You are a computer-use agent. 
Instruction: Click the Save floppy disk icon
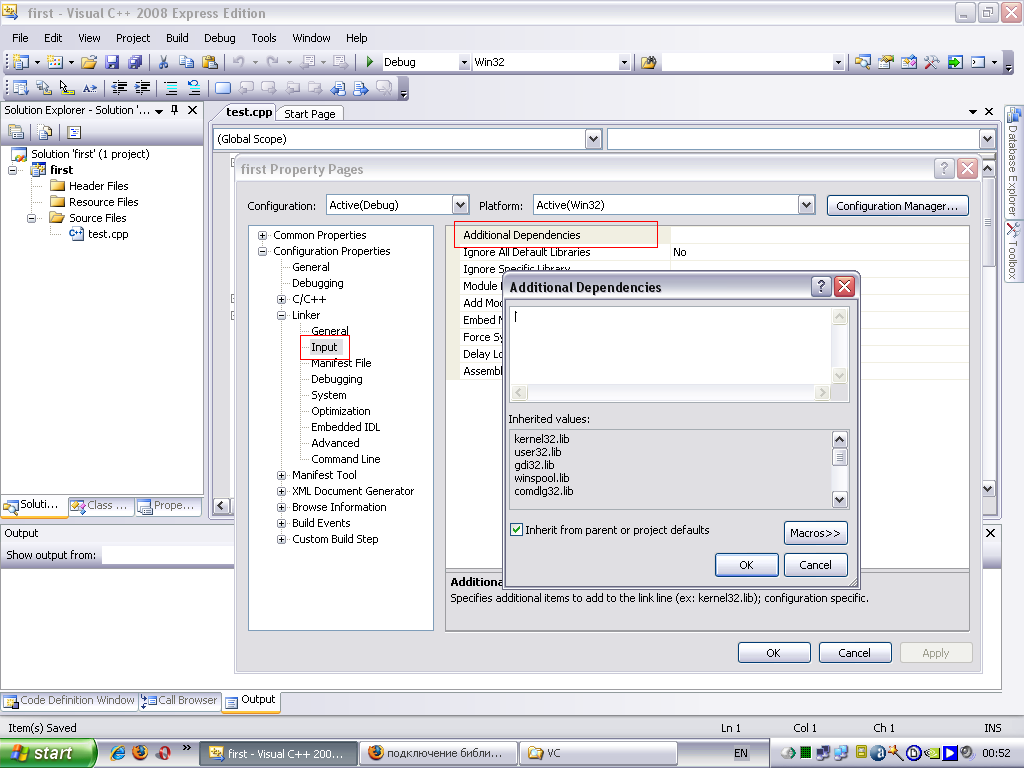[112, 62]
